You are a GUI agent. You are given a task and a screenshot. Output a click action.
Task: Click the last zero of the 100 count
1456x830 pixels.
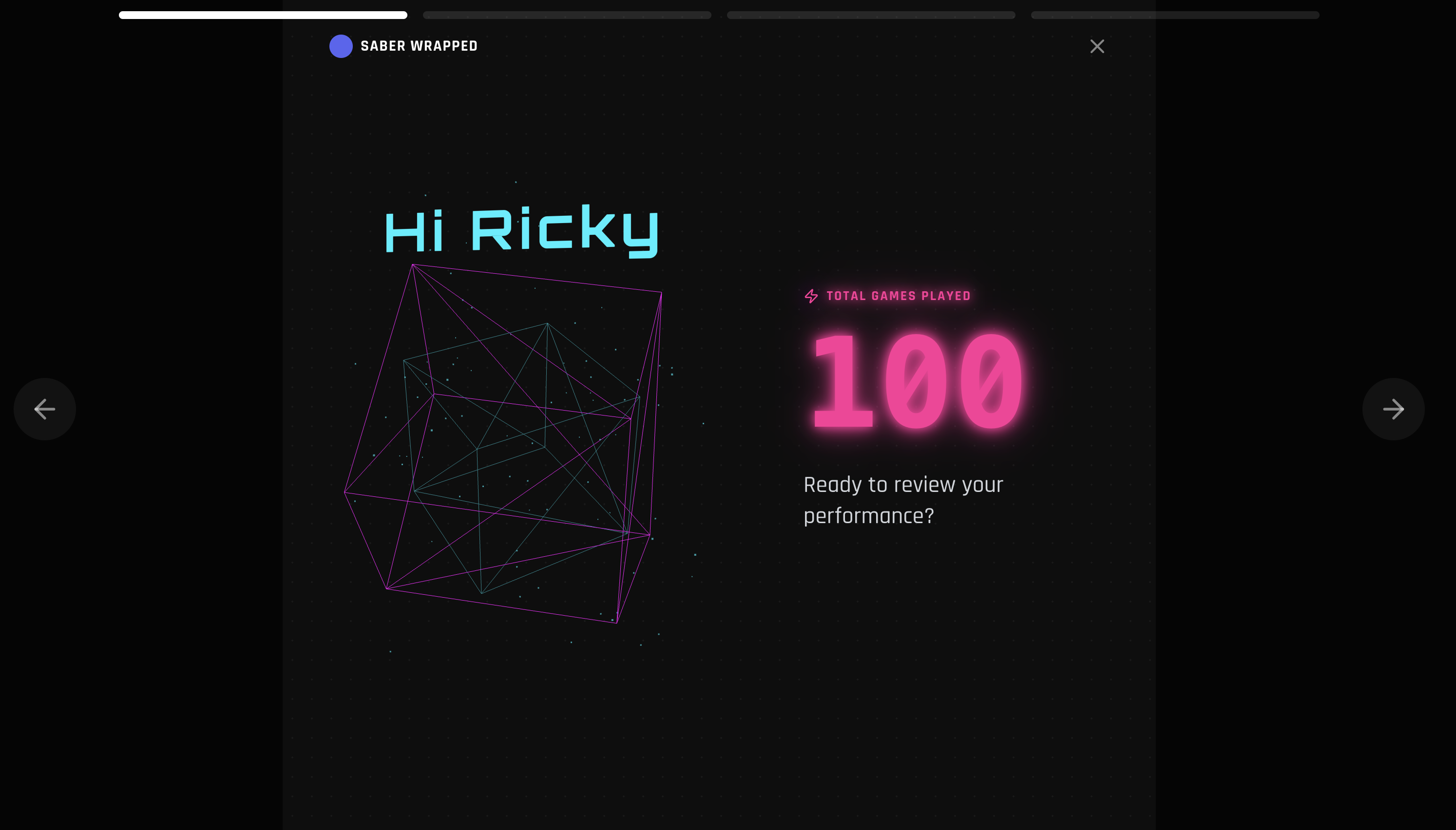pyautogui.click(x=991, y=382)
